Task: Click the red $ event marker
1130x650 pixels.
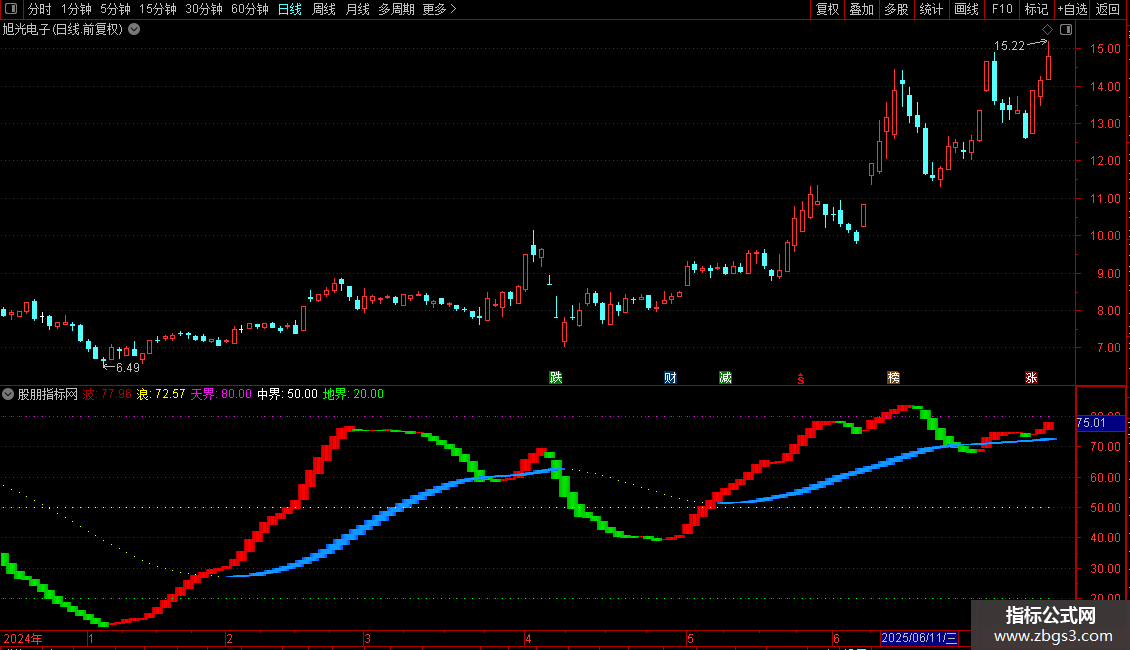Action: [x=801, y=378]
